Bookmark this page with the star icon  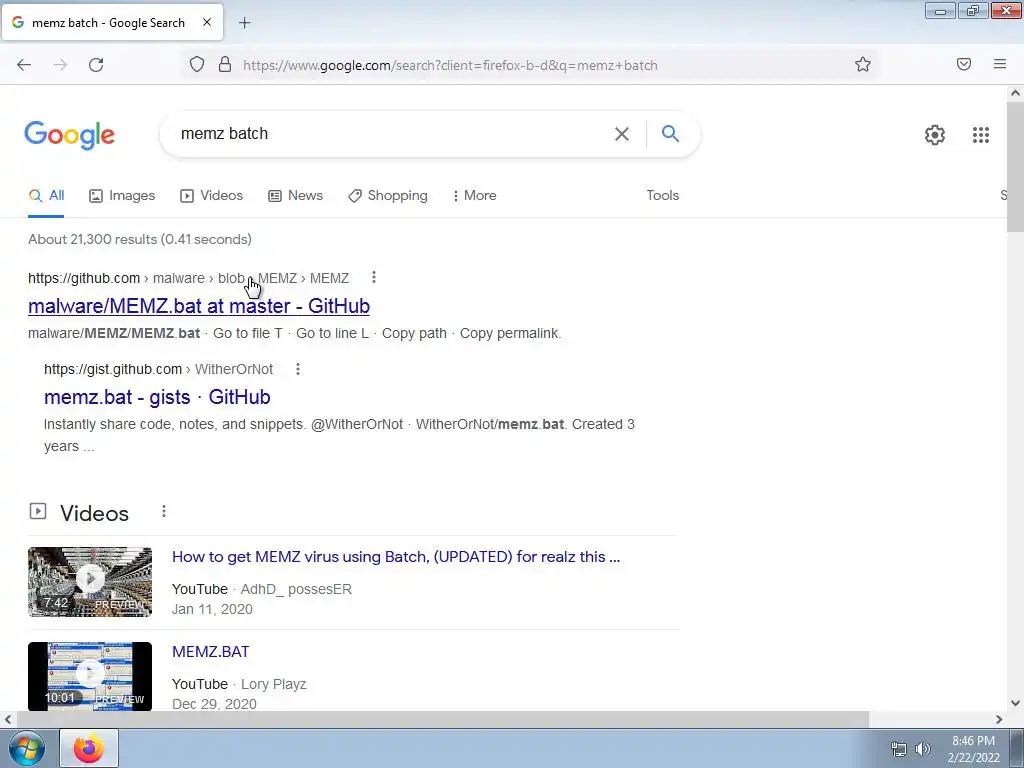(x=863, y=64)
